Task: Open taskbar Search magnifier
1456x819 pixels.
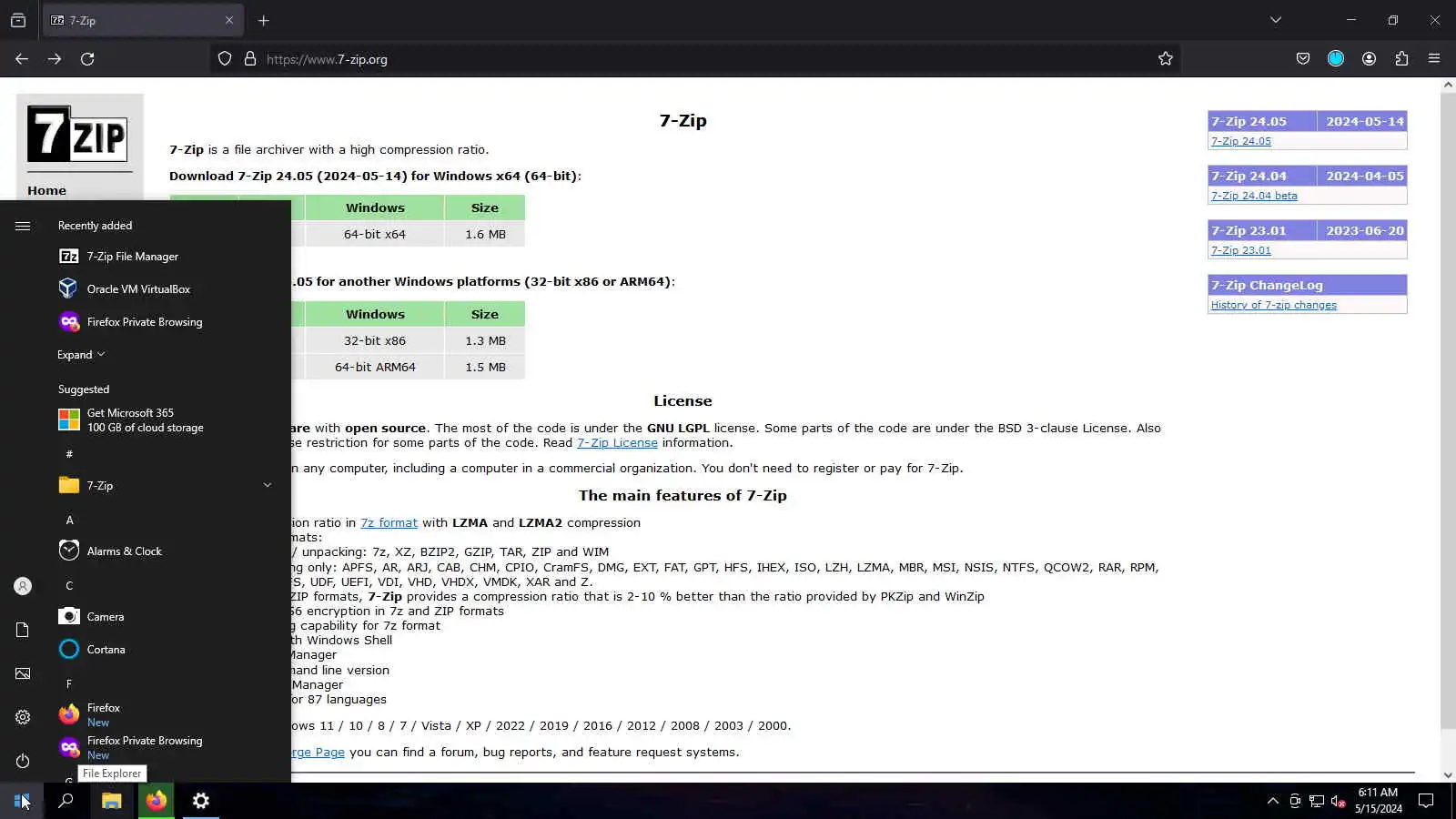Action: pos(66,801)
